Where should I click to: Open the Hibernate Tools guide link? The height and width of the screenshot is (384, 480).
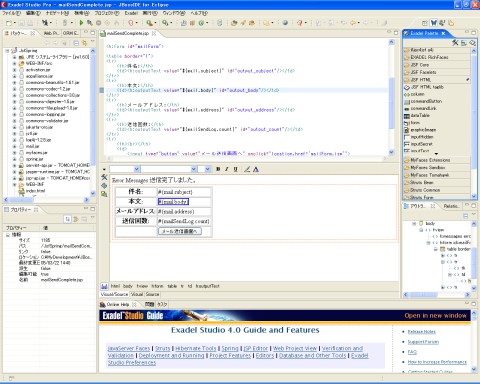196,348
